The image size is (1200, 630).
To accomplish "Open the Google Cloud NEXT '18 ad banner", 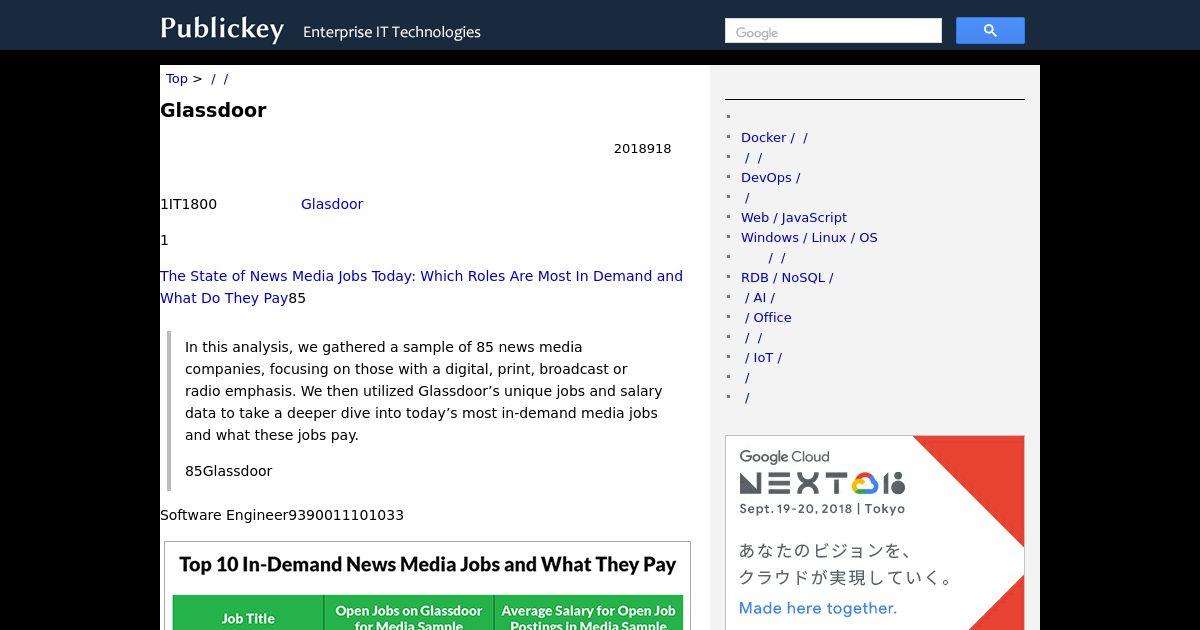I will pos(875,533).
